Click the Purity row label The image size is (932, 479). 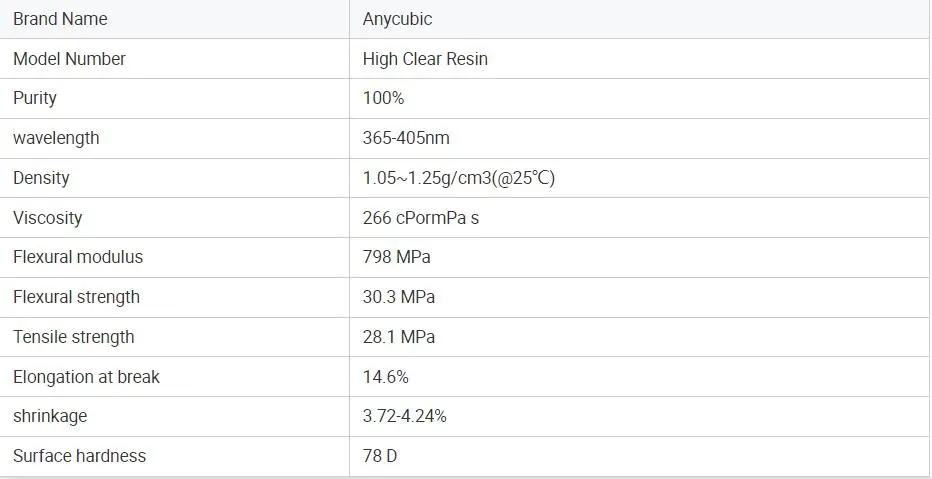click(x=35, y=98)
